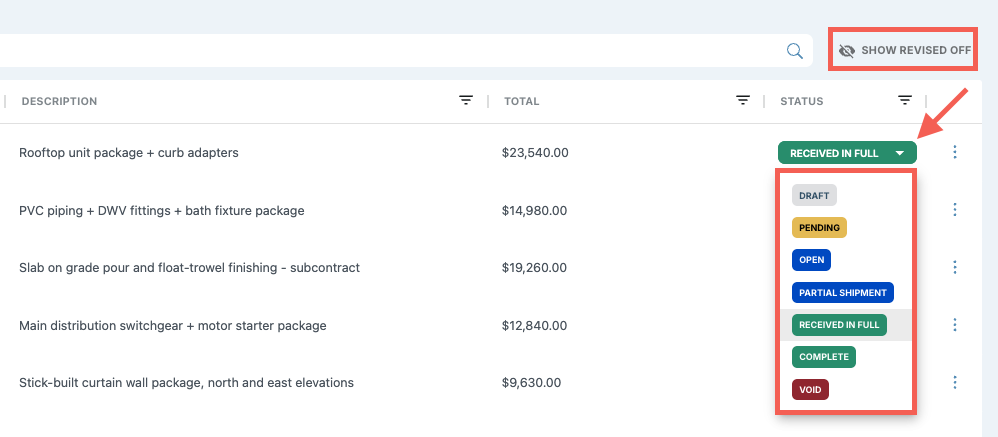Viewport: 998px width, 437px height.
Task: Open row menu for Main distribution switchgear
Action: [x=954, y=325]
